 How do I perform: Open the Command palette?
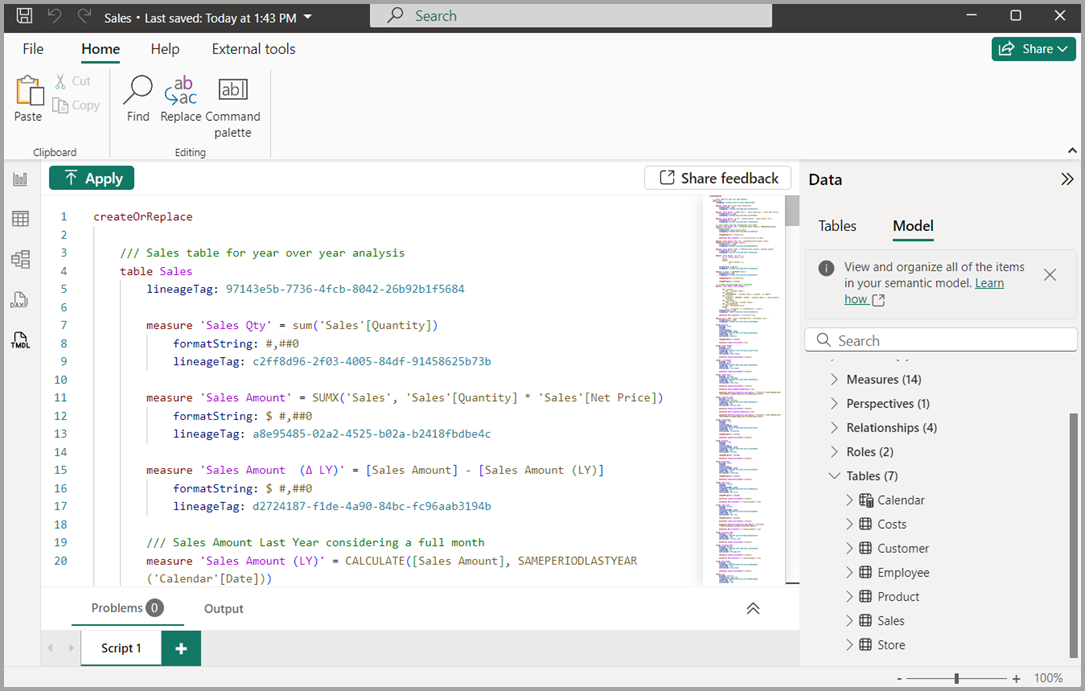[x=232, y=99]
